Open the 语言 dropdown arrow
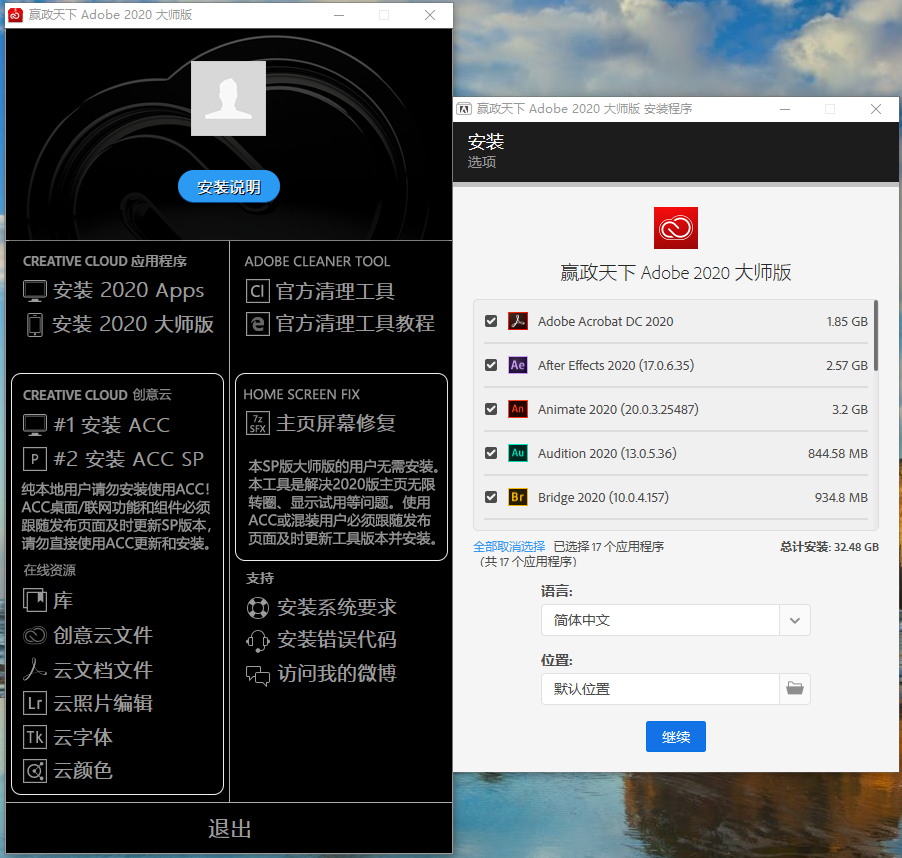 coord(794,620)
